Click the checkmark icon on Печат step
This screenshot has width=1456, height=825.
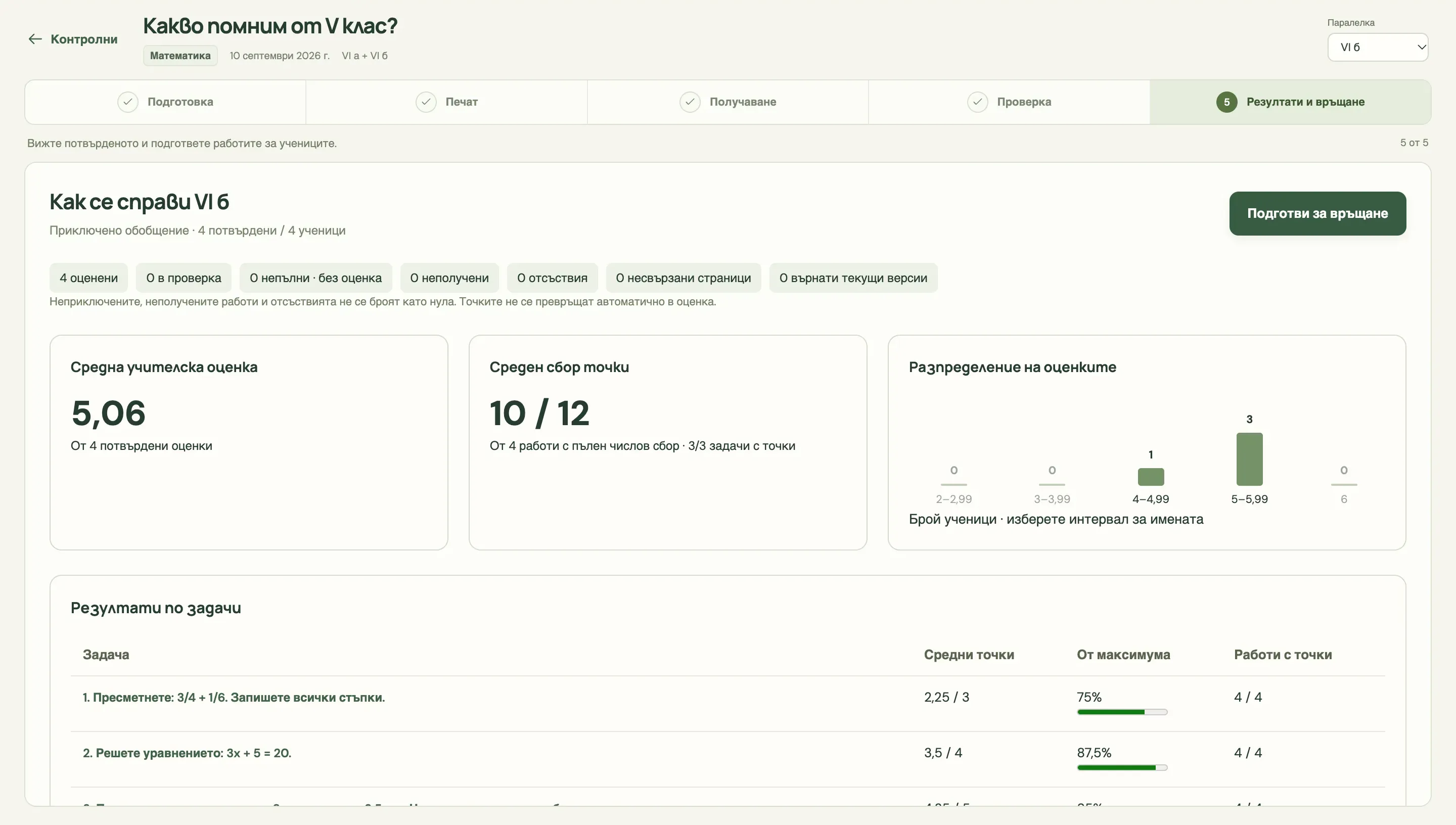[x=426, y=102]
